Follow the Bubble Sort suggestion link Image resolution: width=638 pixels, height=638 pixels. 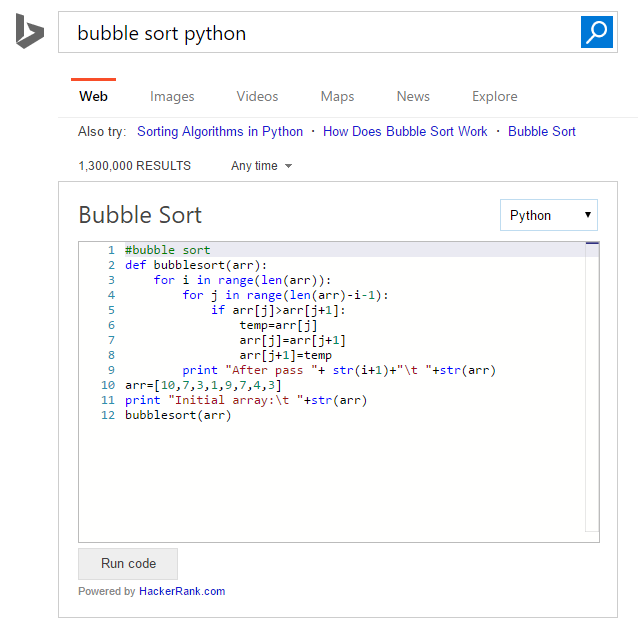tap(542, 132)
